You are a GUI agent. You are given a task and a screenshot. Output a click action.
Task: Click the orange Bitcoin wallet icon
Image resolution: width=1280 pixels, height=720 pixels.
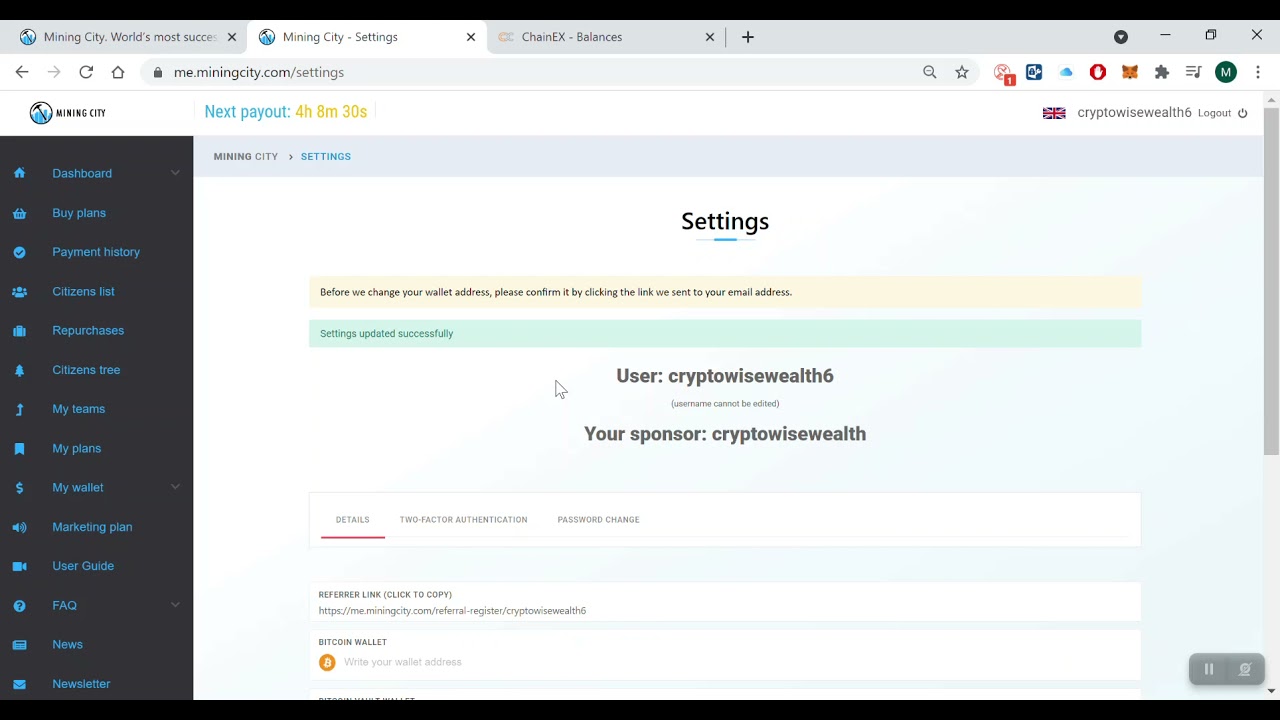point(327,662)
